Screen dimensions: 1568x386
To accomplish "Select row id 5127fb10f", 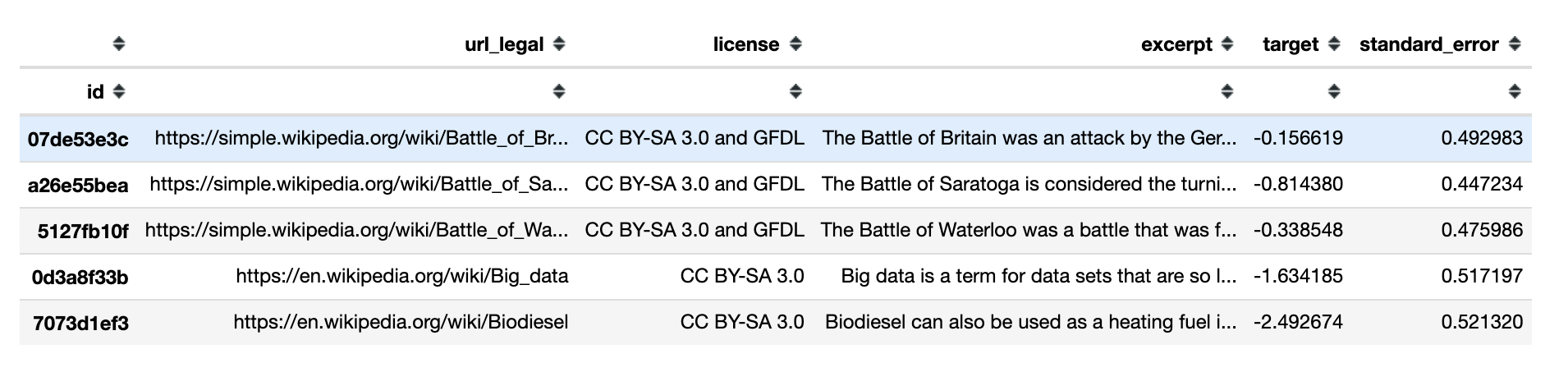I will [x=83, y=232].
